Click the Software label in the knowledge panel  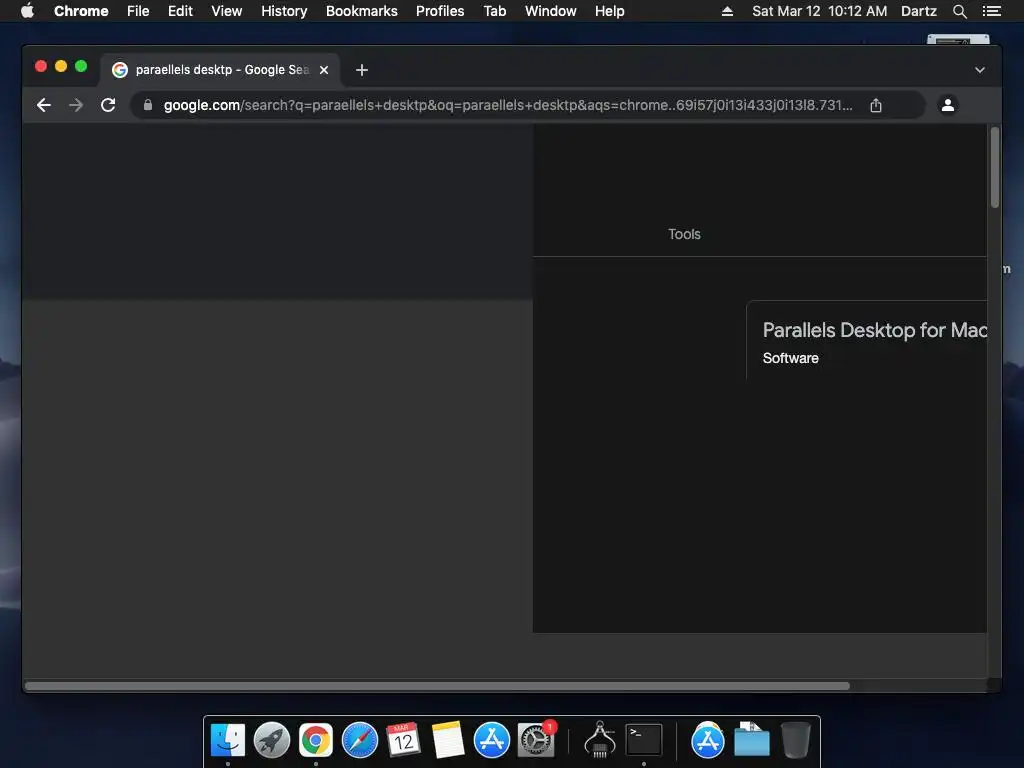[790, 358]
